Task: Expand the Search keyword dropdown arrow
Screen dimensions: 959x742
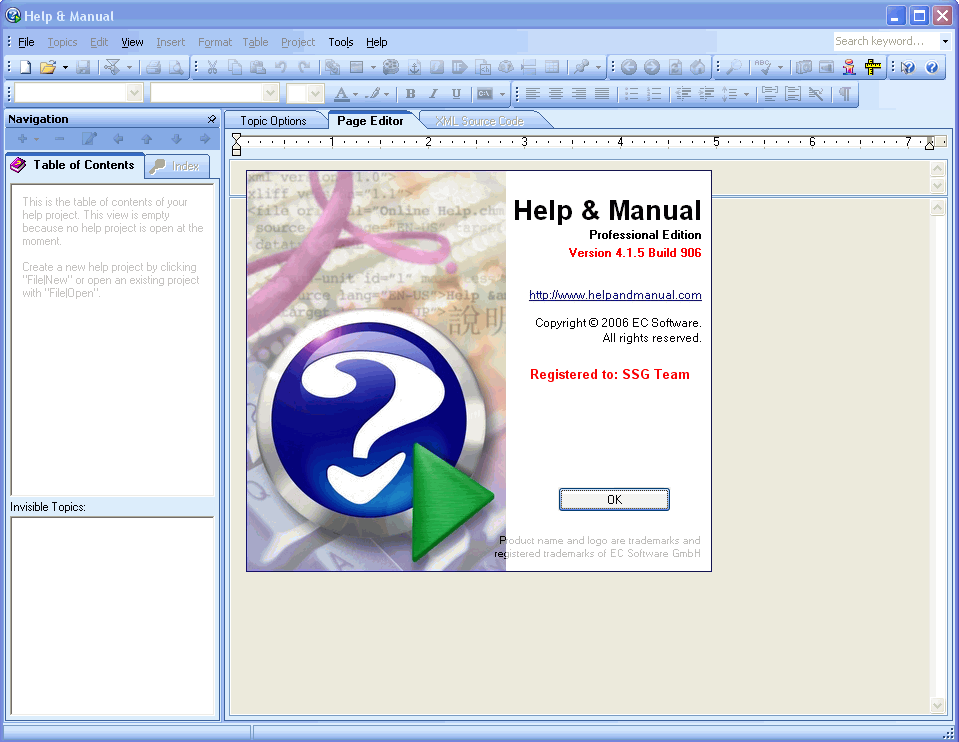Action: [x=946, y=42]
